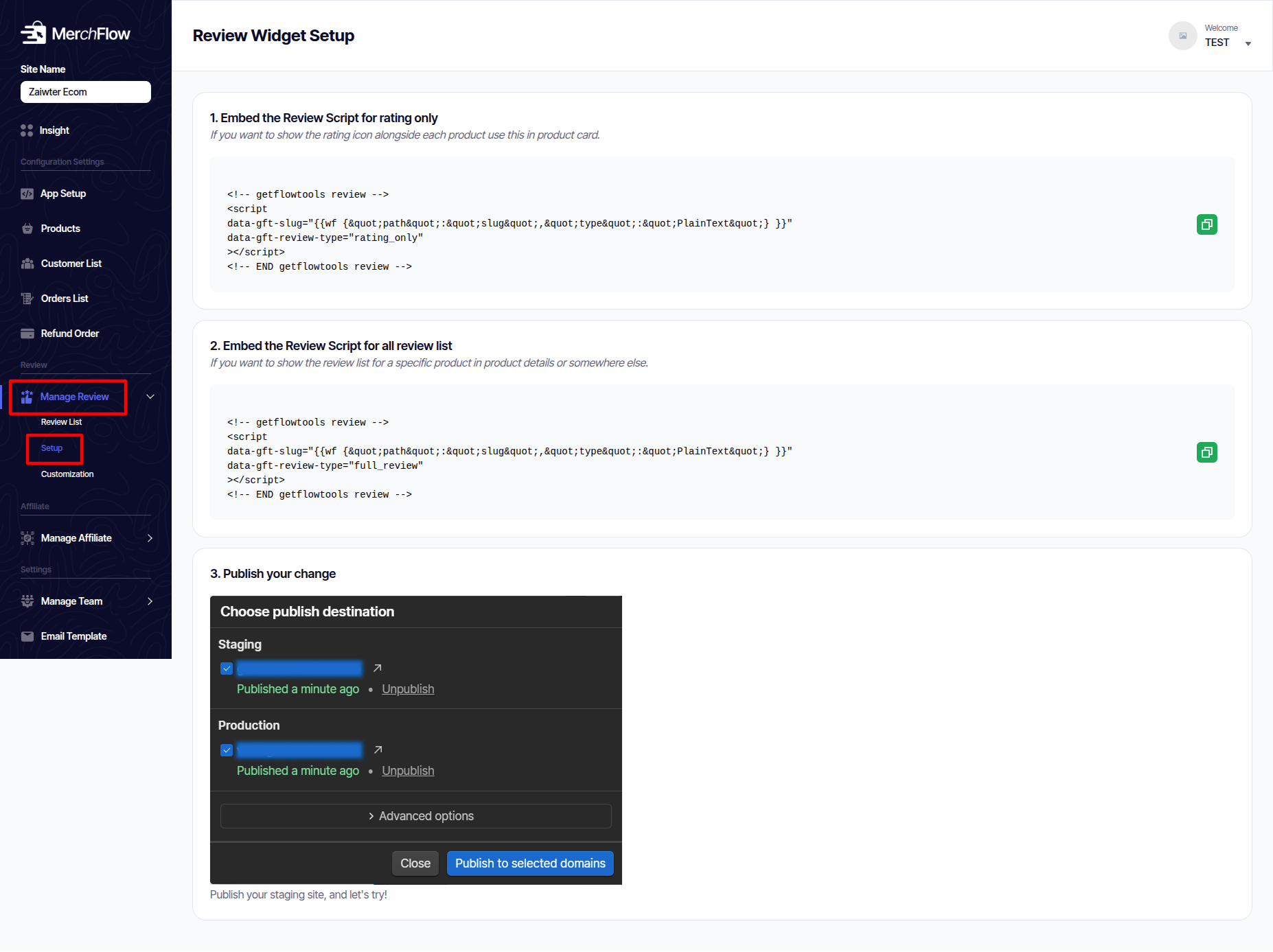The width and height of the screenshot is (1273, 952).
Task: Copy the rating-only review script
Action: coord(1206,224)
